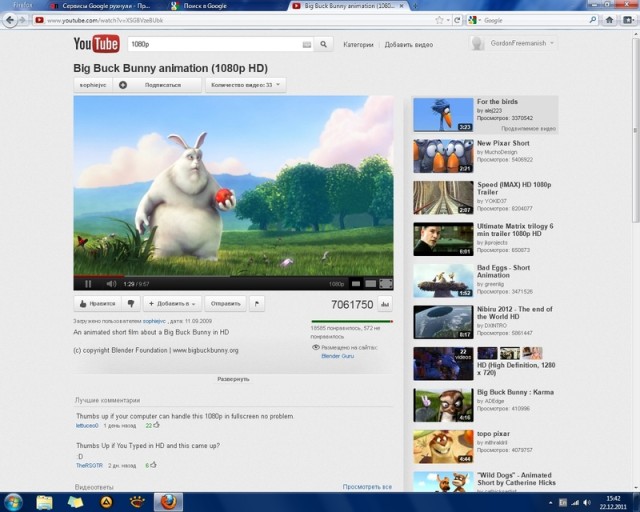Open 'New Pixar Short' thumbnail
The height and width of the screenshot is (512, 640).
pyautogui.click(x=443, y=156)
